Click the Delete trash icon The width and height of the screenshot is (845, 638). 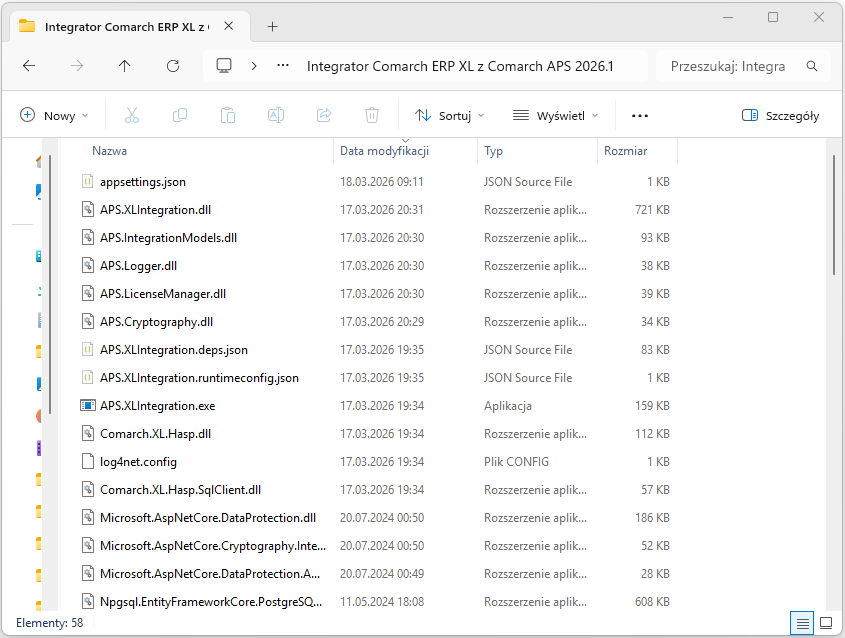[371, 115]
